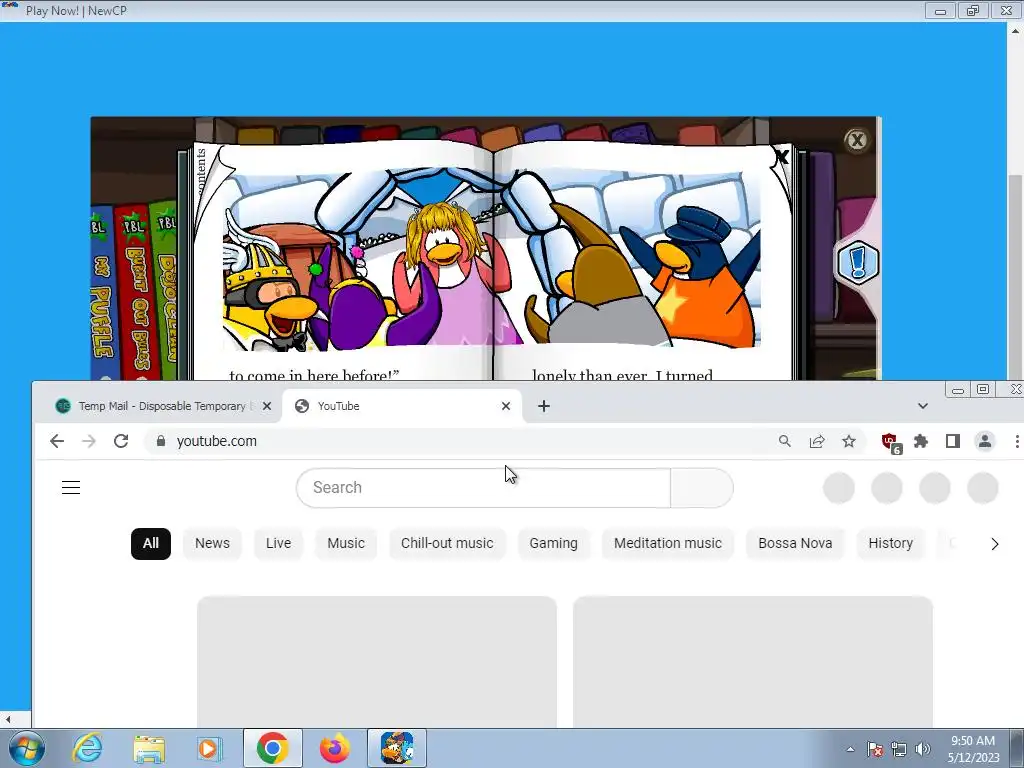Open the first loading video placeholder

(377, 661)
